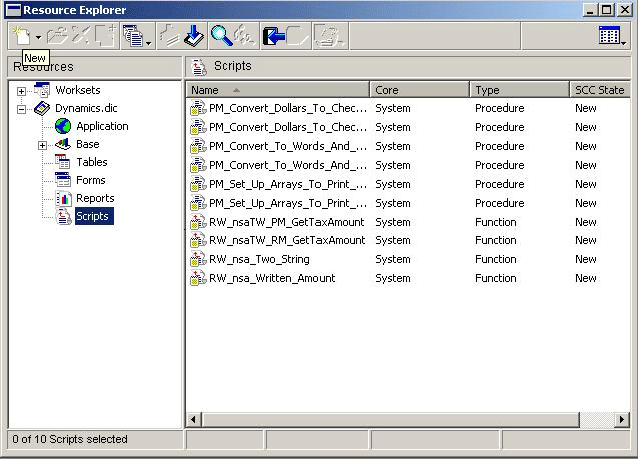Screen dimensions: 638x459
Task: Click the greyed-out Duplicate toolbar icon
Action: [106, 36]
